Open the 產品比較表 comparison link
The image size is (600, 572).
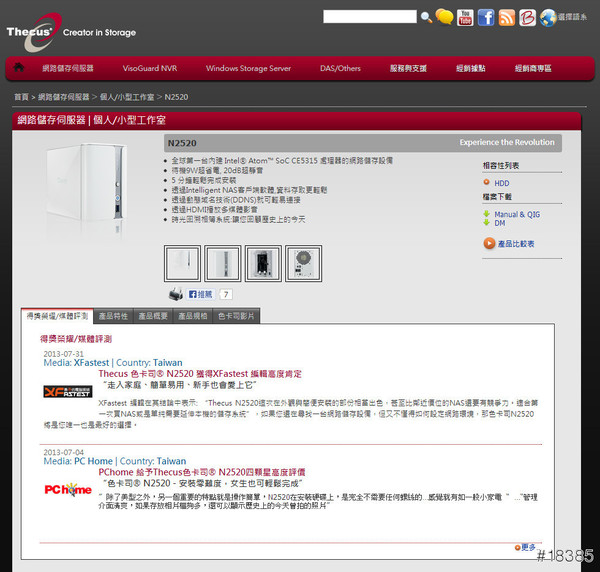pos(516,244)
